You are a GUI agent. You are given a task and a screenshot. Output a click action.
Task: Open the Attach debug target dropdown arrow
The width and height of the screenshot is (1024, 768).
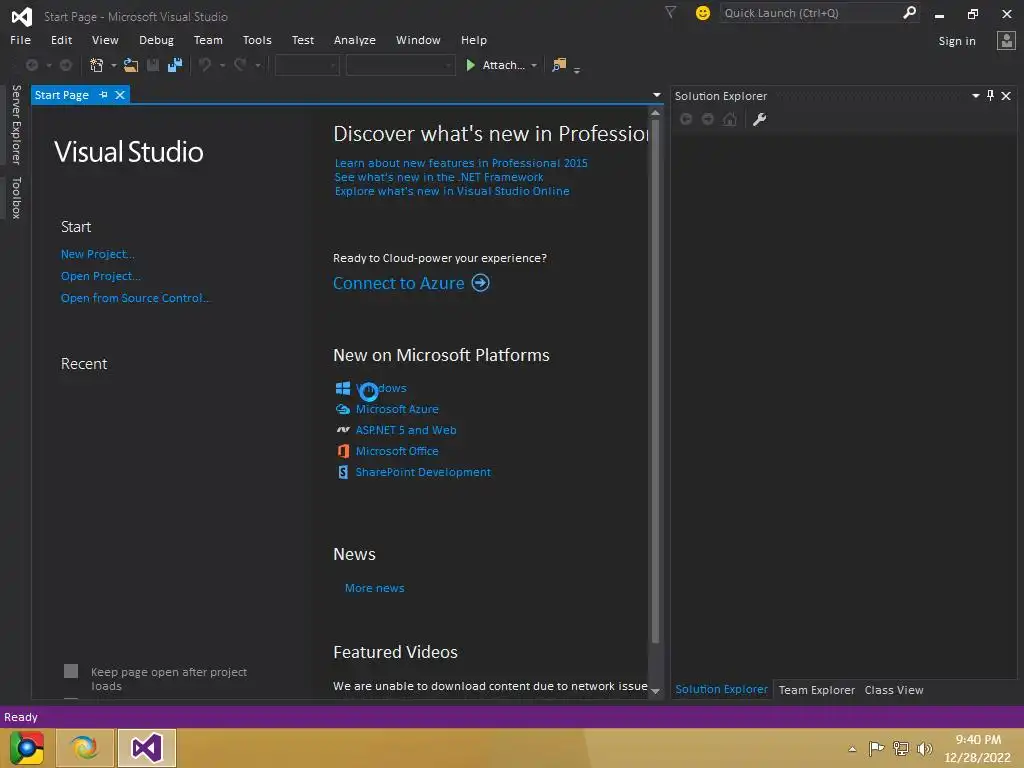coord(534,65)
